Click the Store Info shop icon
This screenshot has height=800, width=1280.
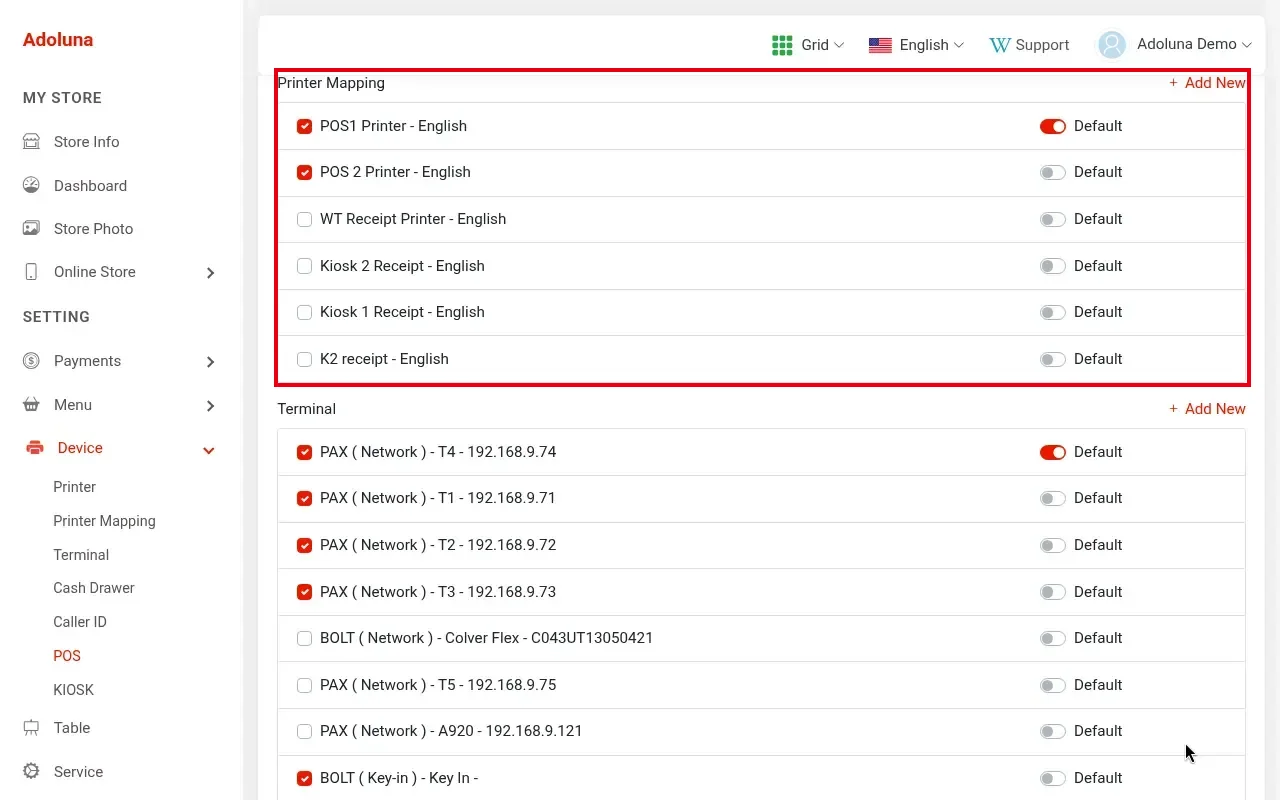pyautogui.click(x=31, y=142)
